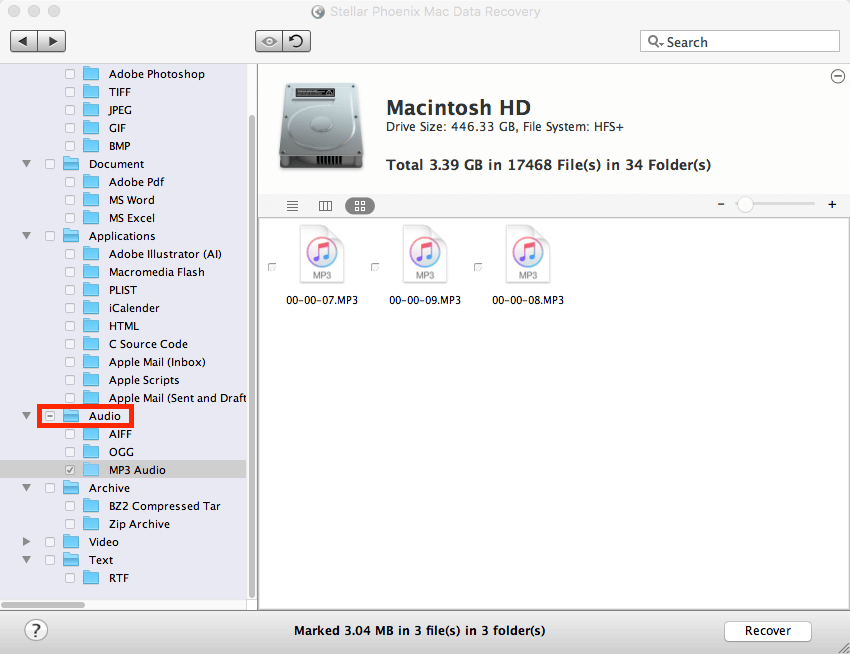Click the minus zoom out icon
850x654 pixels.
pos(721,204)
